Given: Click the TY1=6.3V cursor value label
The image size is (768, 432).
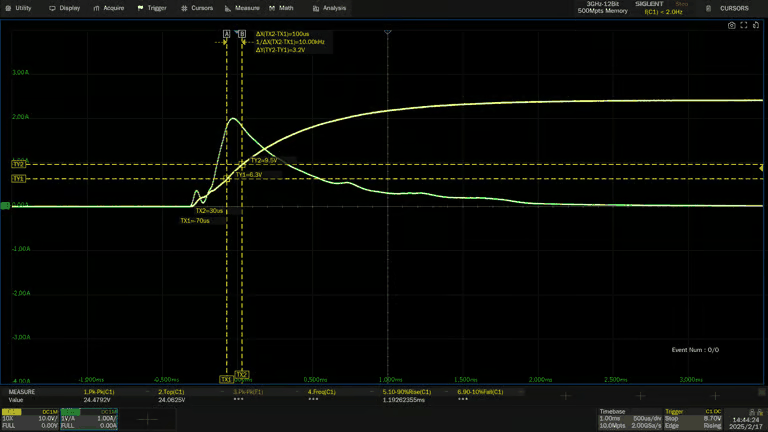Looking at the screenshot, I should coord(249,175).
